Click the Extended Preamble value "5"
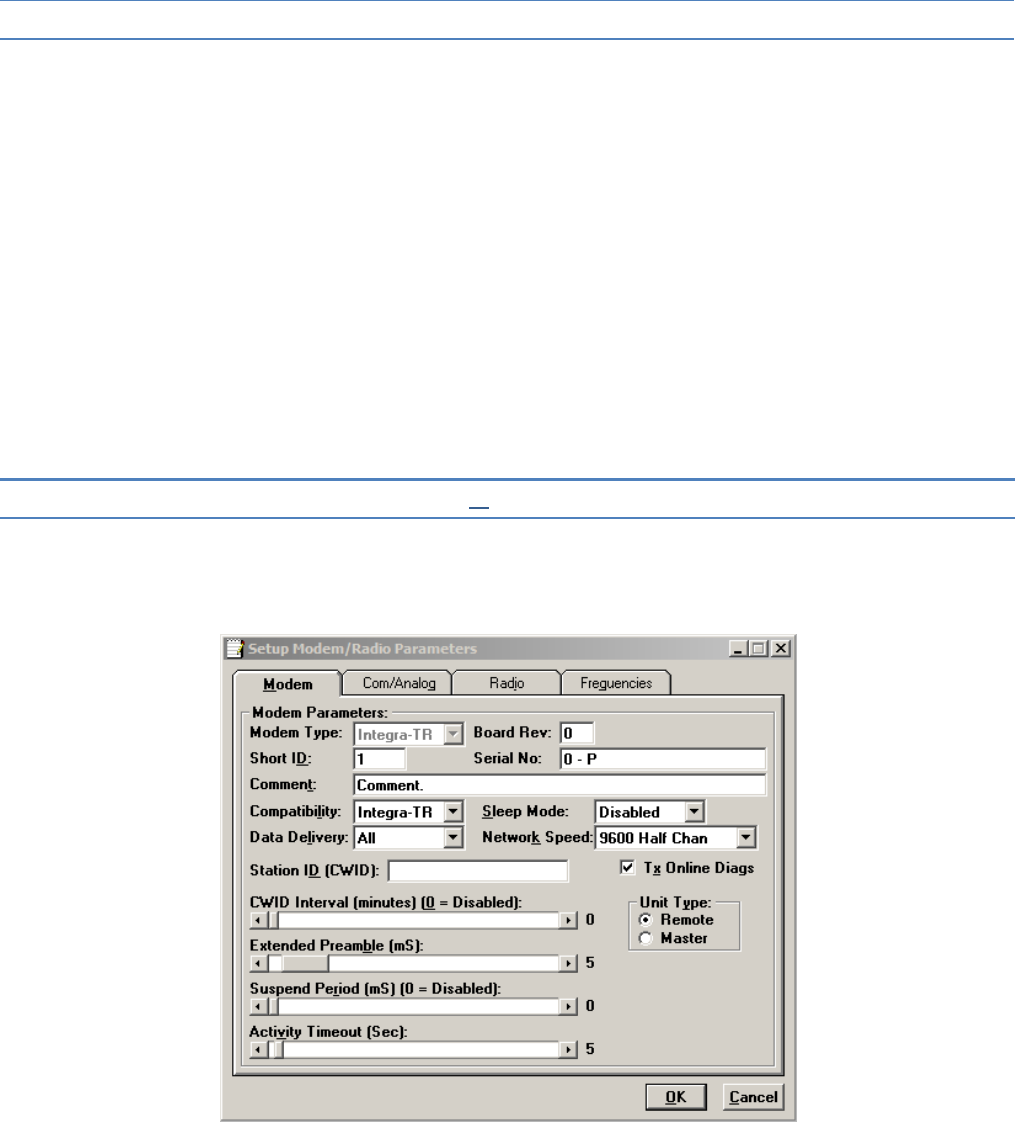The width and height of the screenshot is (1015, 1122). pyautogui.click(x=590, y=962)
